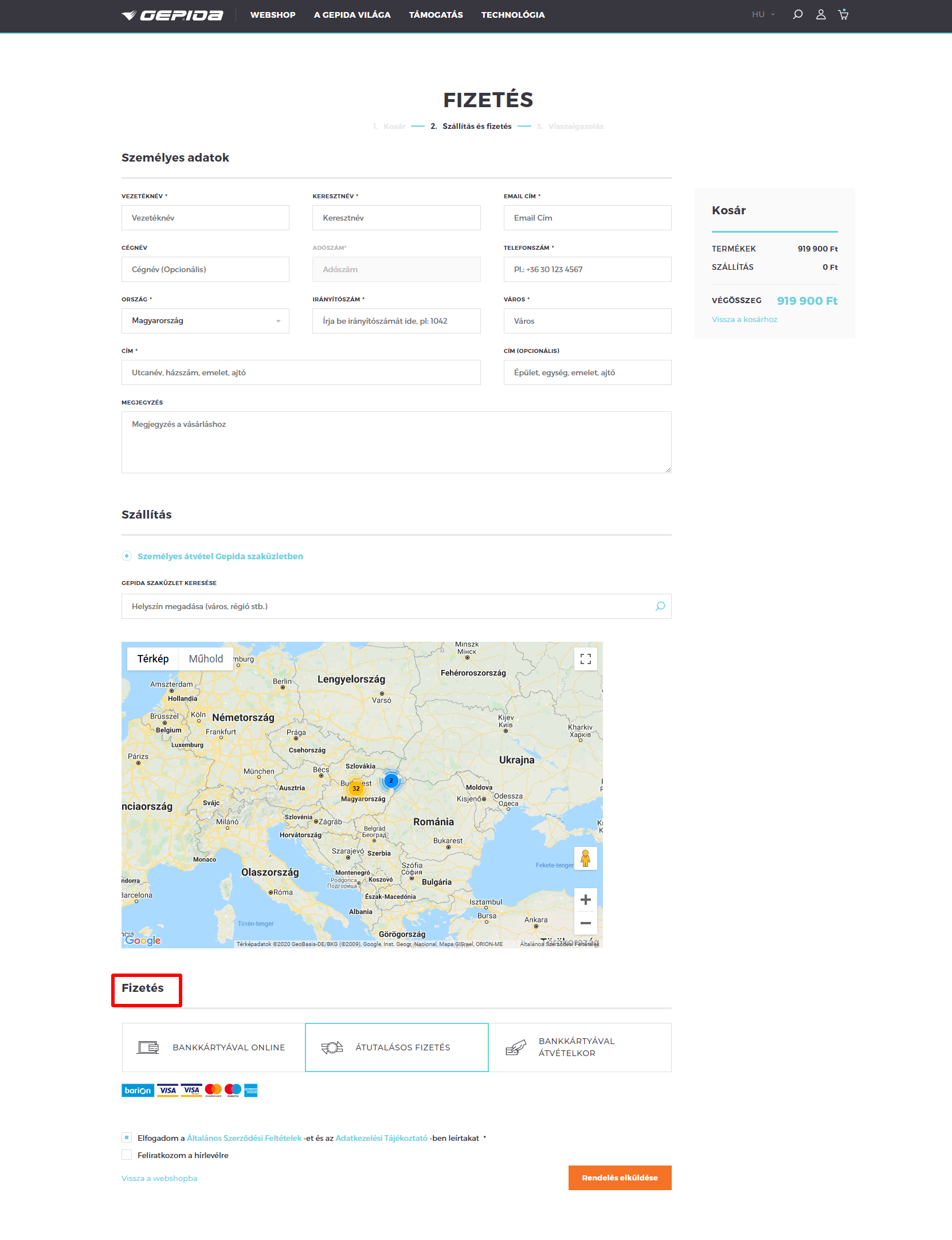This screenshot has height=1240, width=952.
Task: Focus the Email Cím input field
Action: [587, 218]
